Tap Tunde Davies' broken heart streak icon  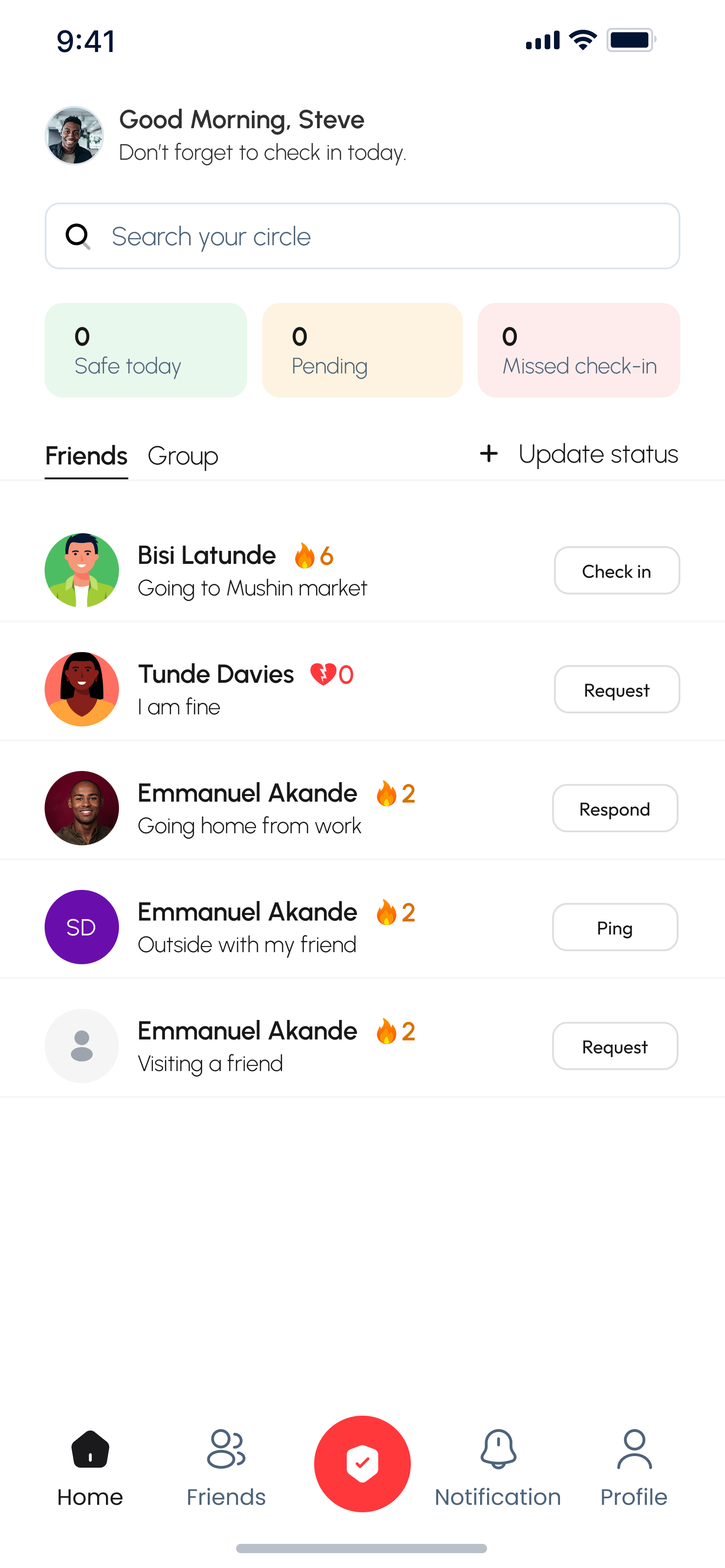(323, 674)
